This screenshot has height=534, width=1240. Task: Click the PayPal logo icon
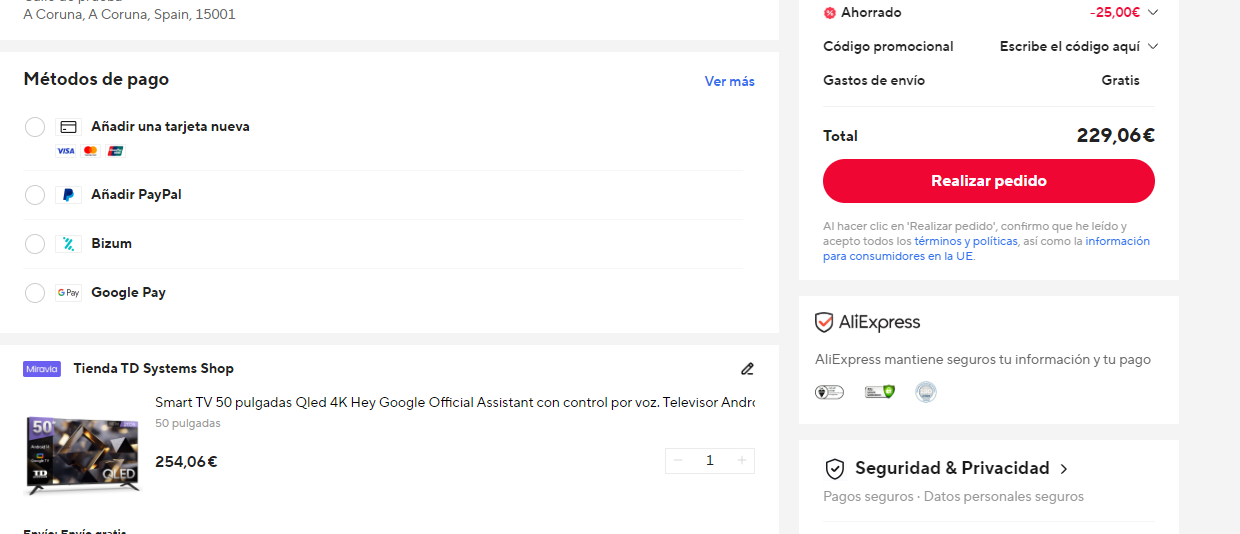[x=68, y=195]
